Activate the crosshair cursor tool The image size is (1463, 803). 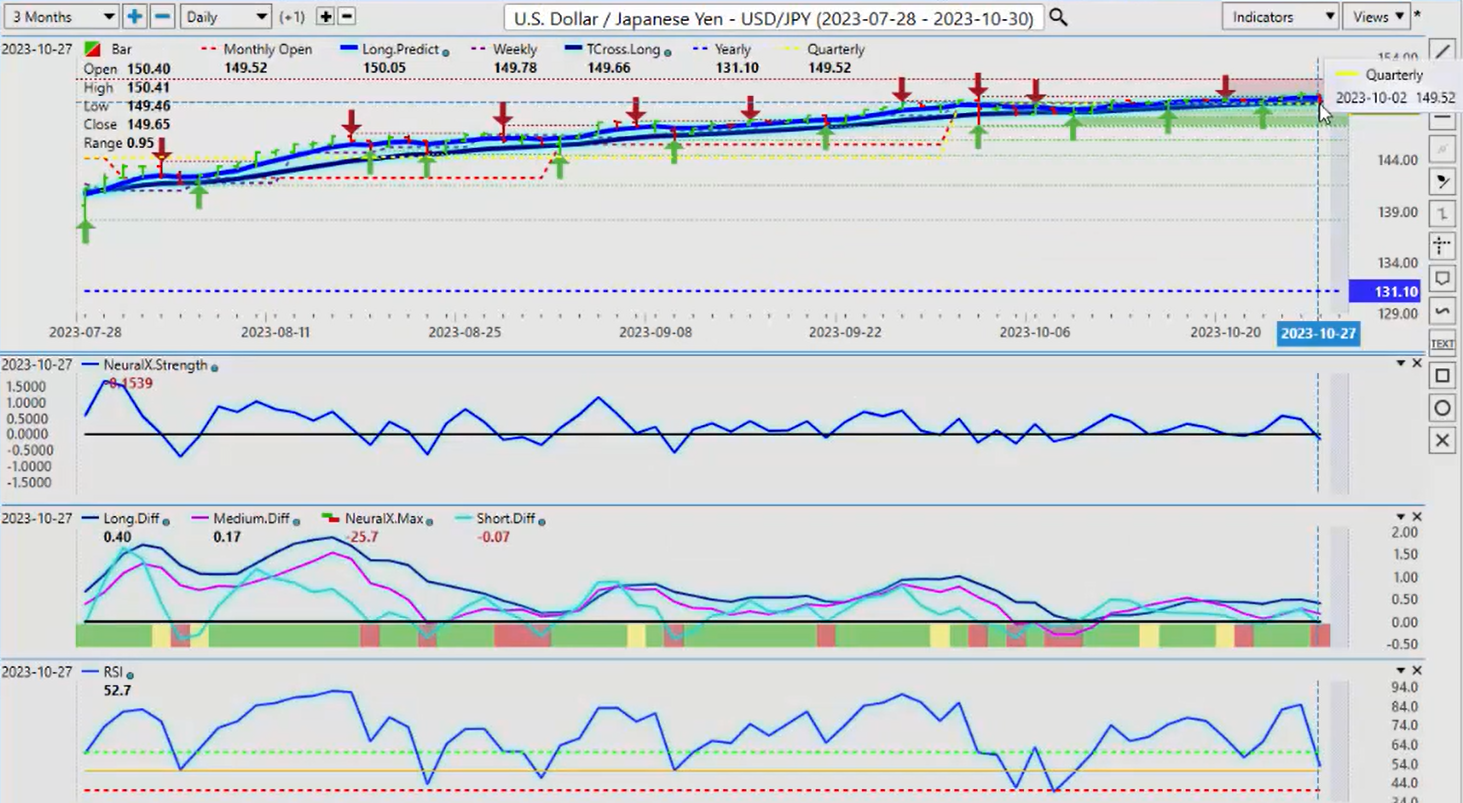1442,246
